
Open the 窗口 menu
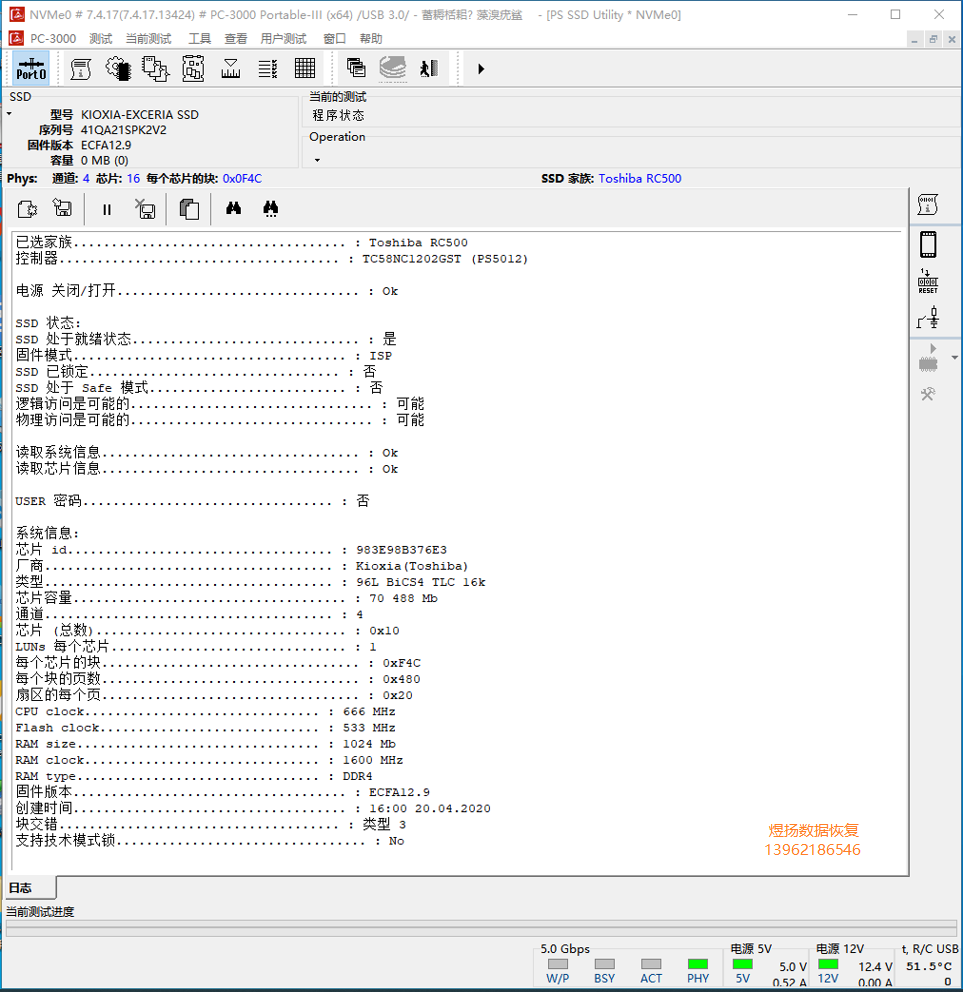pos(335,39)
